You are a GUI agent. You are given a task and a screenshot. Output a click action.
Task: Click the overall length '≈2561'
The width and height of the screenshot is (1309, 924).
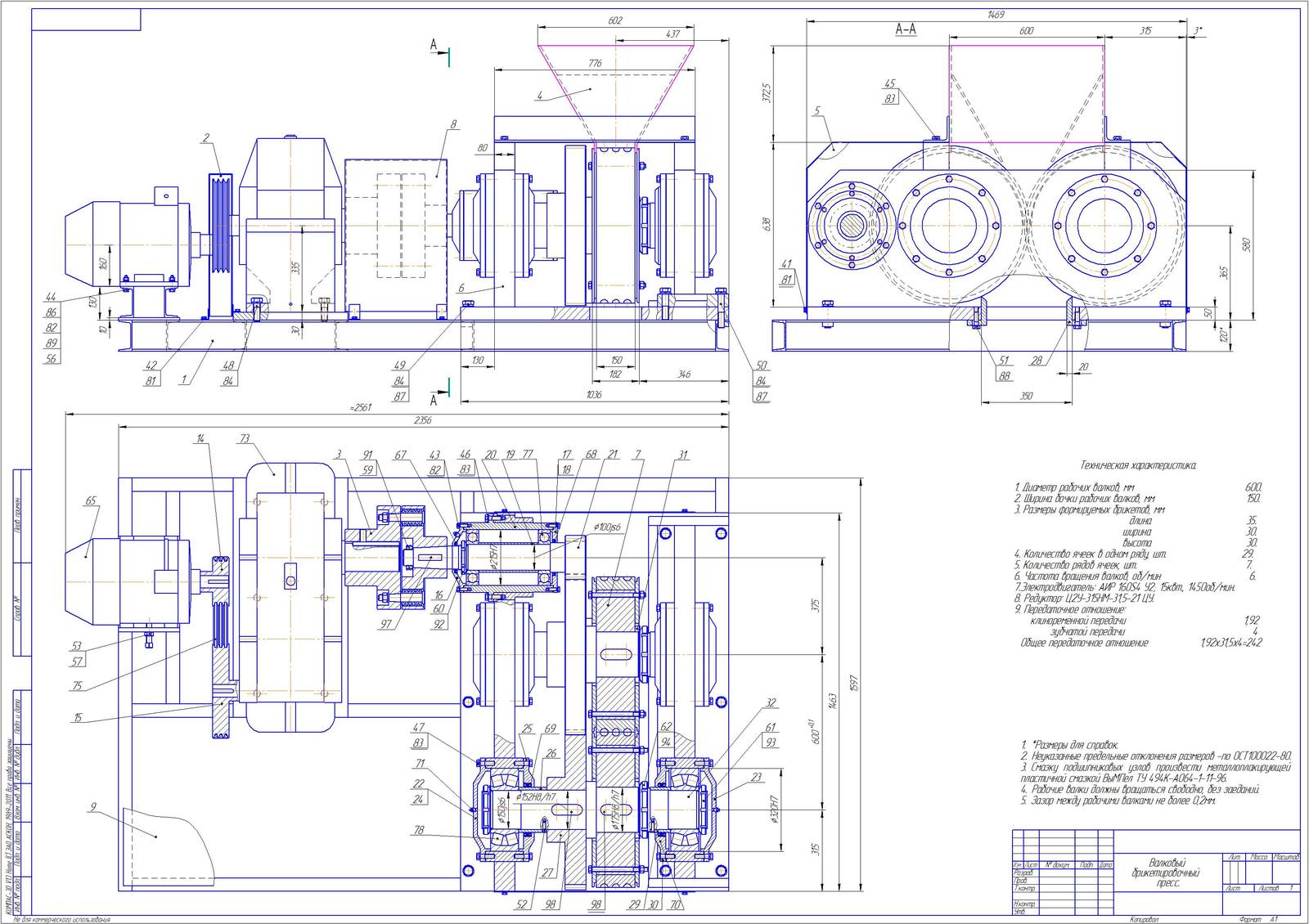(x=361, y=407)
